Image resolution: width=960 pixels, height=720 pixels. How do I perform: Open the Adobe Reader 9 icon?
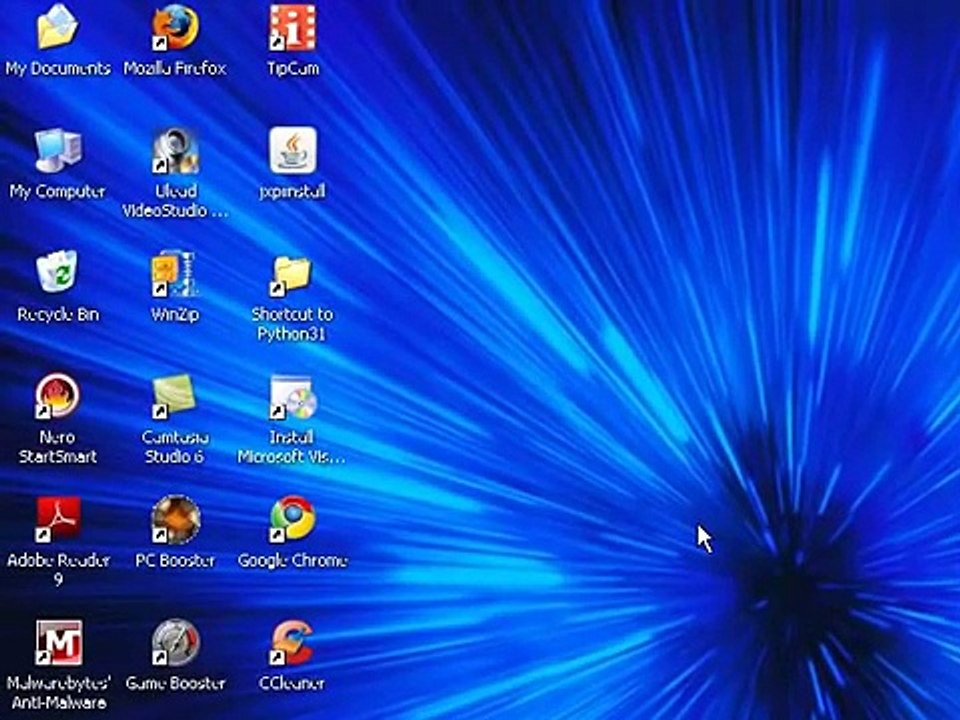58,520
